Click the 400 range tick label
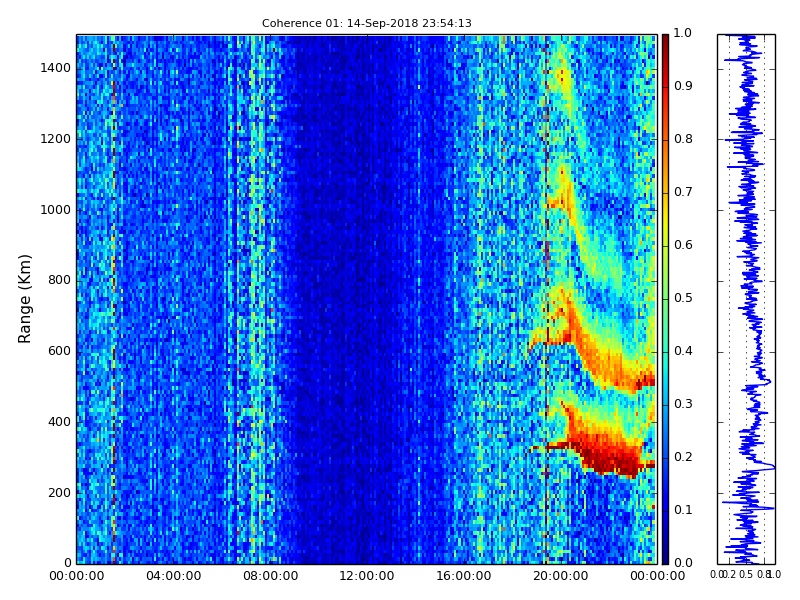Screen dimensions: 800x600 click(59, 422)
